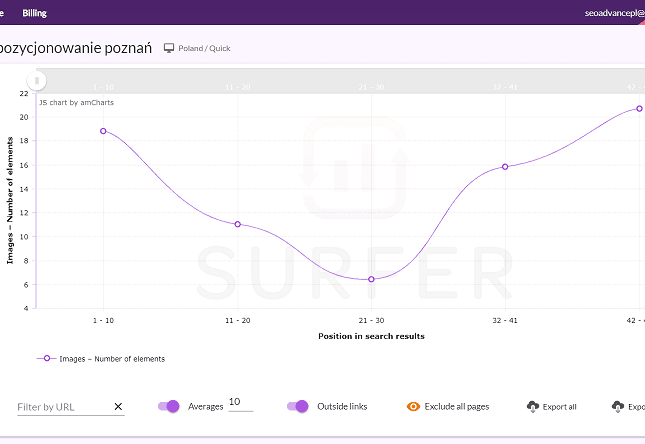Click the data point at 1 - 10
This screenshot has height=444, width=645.
coord(102,131)
